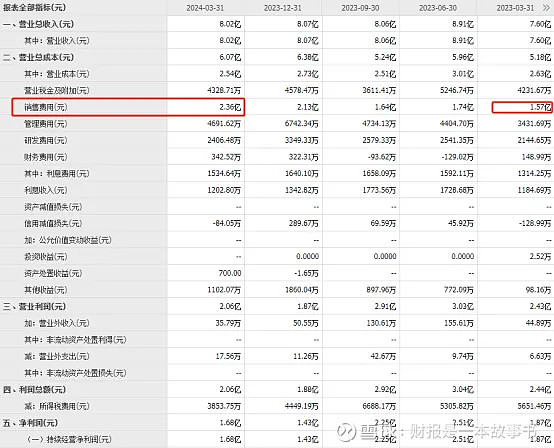Click the 投资收益(元) row label

click(46, 257)
